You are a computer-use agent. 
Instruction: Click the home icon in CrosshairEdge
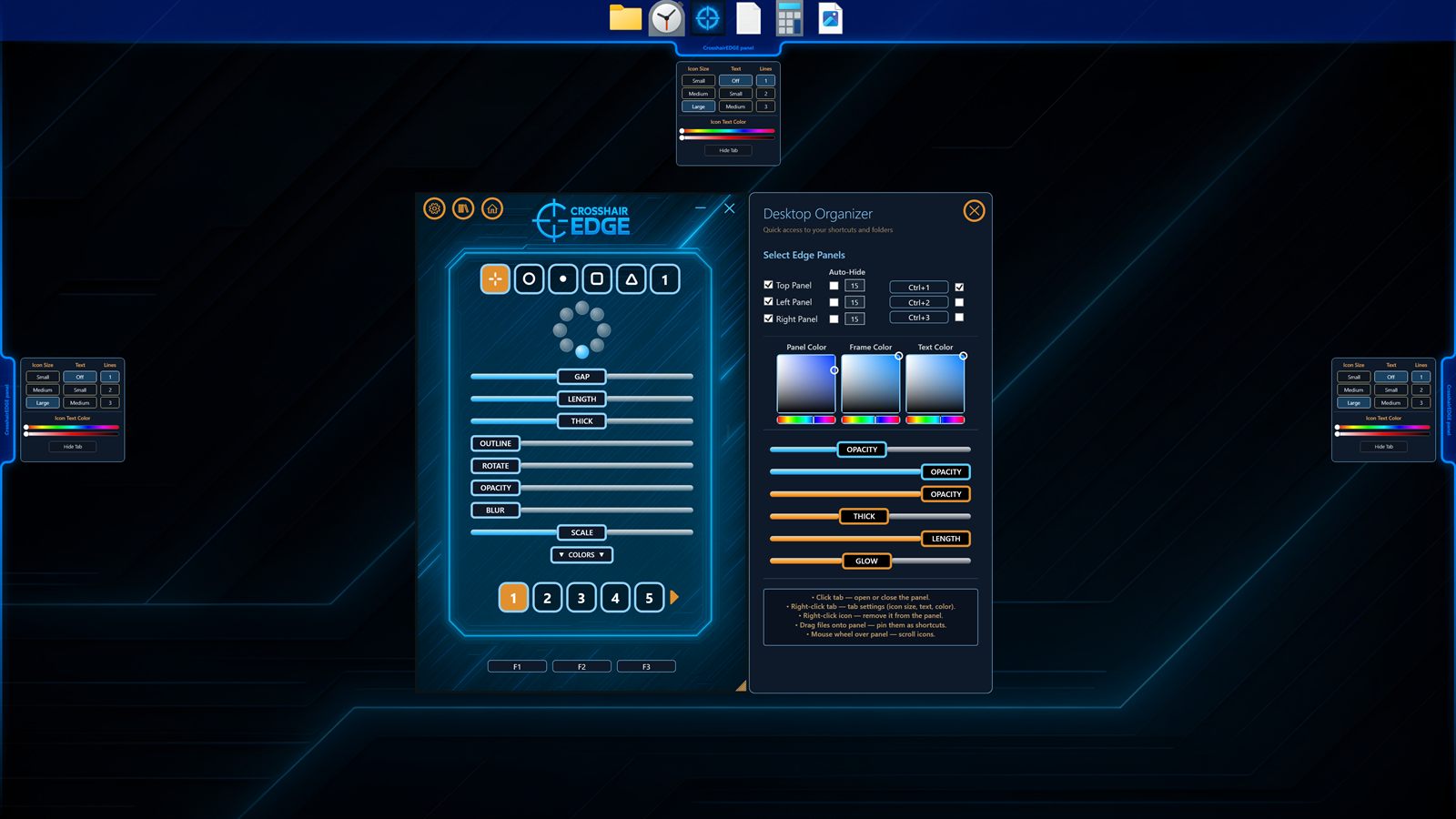click(x=492, y=209)
